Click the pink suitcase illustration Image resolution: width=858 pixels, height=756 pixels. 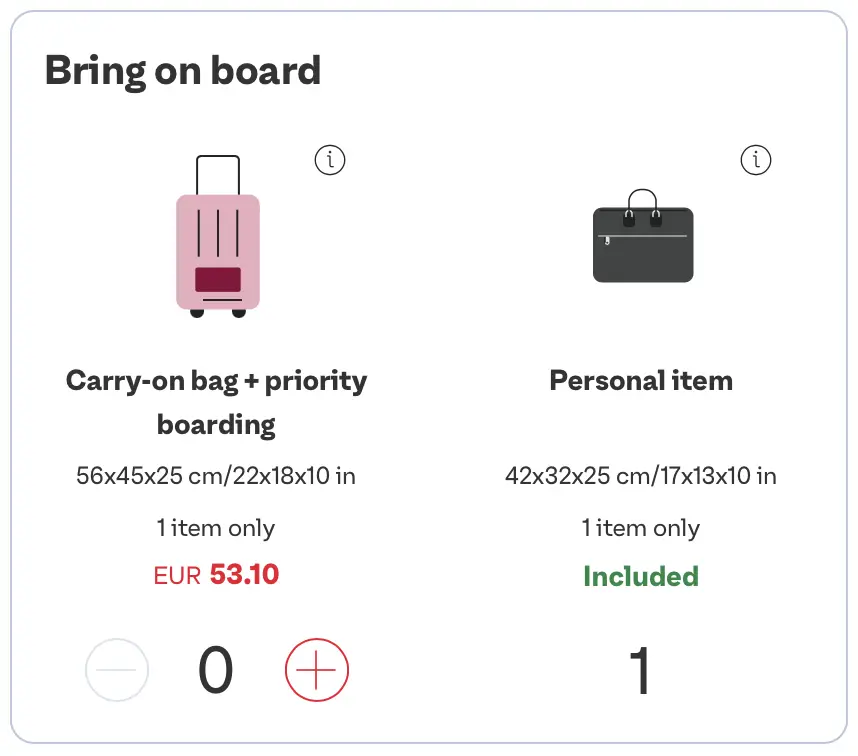tap(218, 240)
